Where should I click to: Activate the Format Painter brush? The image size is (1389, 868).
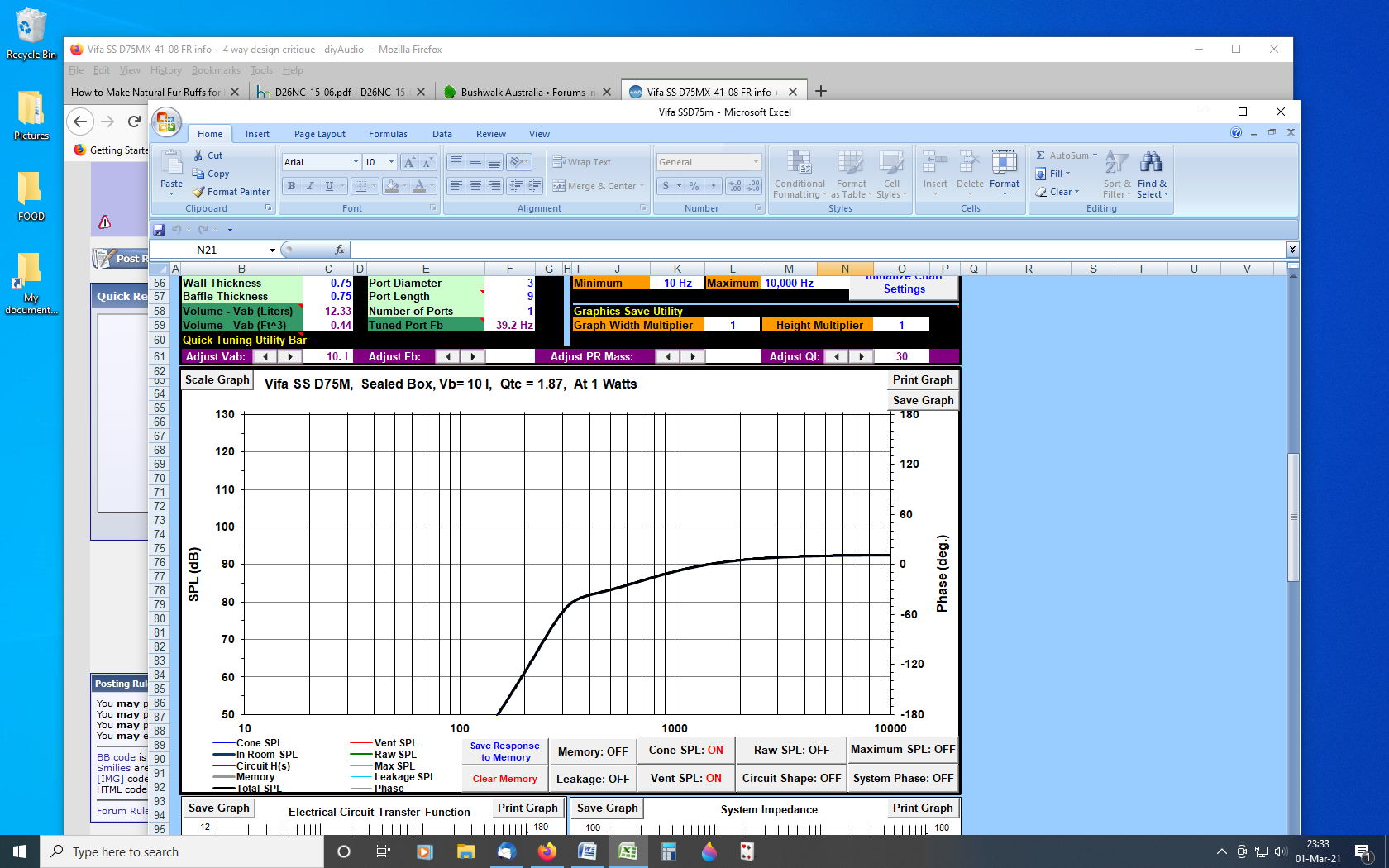[x=198, y=192]
